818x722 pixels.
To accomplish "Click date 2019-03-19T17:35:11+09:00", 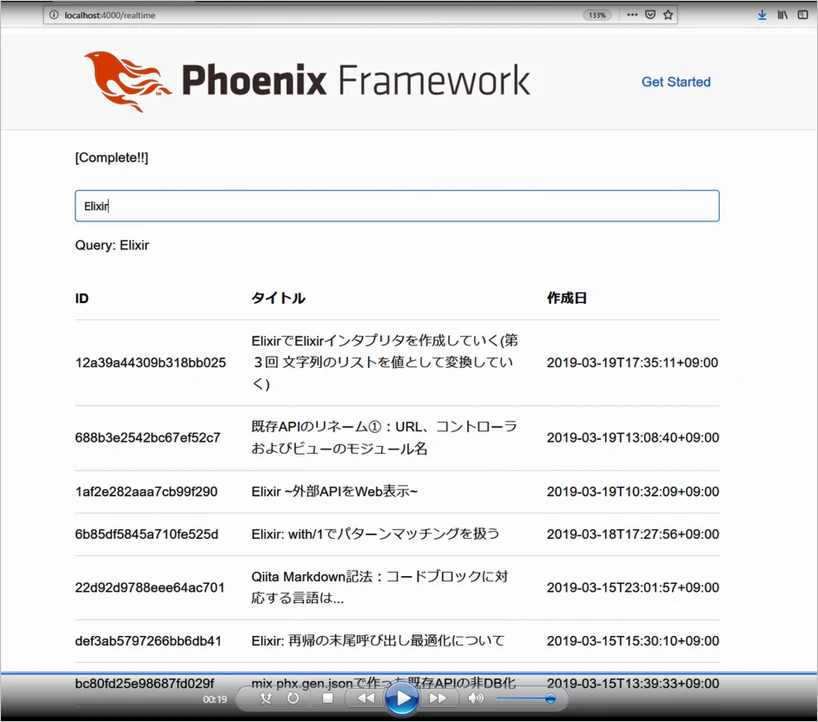I will [632, 363].
